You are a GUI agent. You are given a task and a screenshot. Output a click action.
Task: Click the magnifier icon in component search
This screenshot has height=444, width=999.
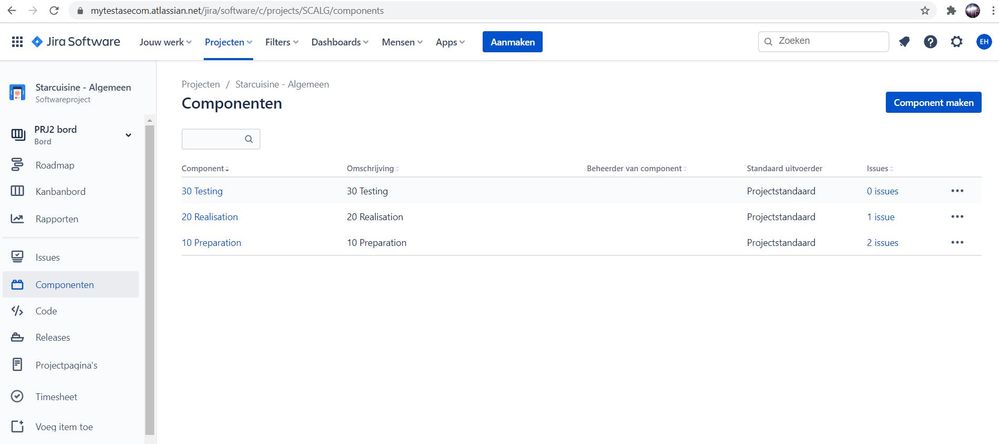[249, 139]
